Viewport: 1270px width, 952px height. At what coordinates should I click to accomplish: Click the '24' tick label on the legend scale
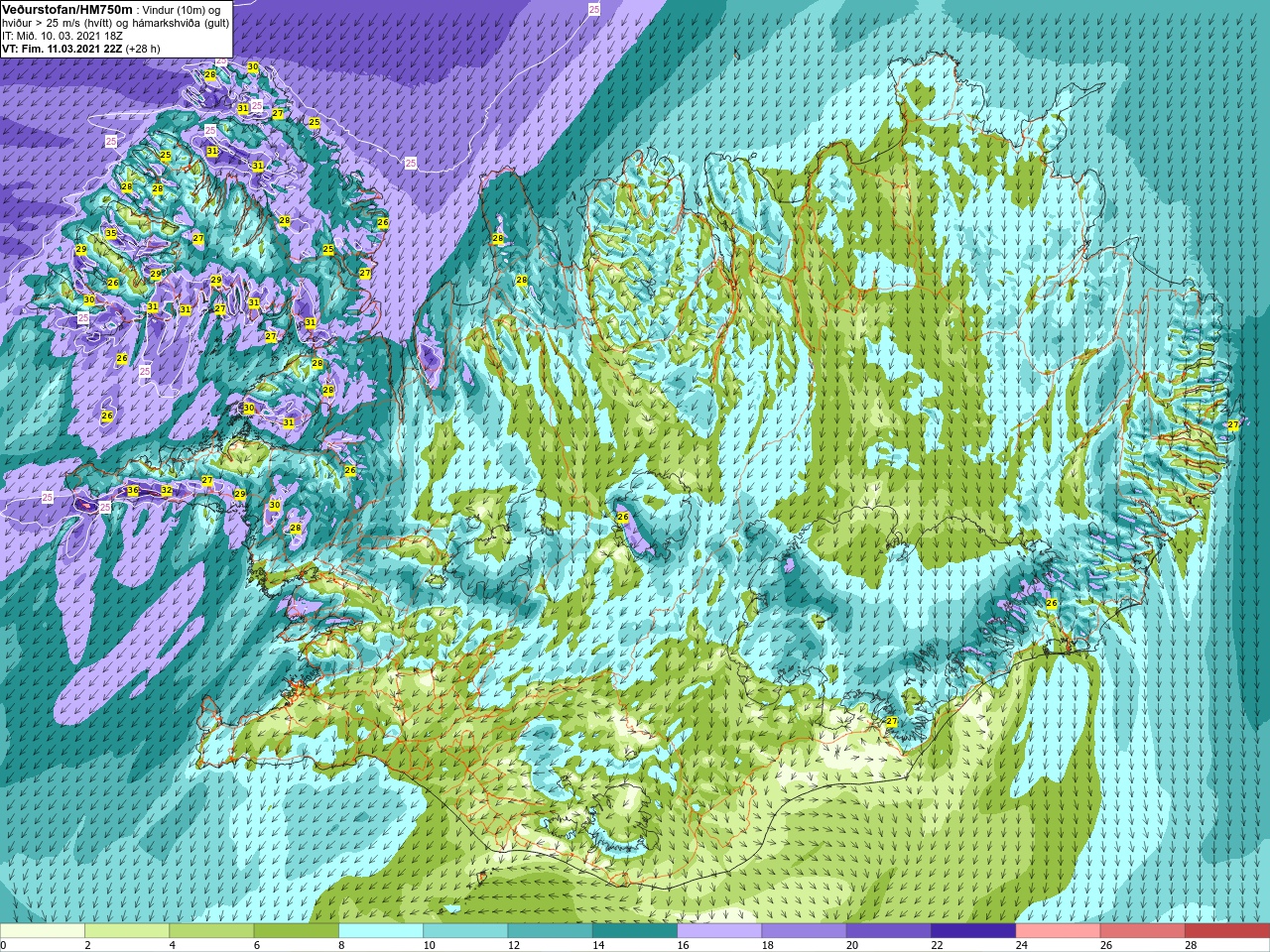(x=1022, y=945)
